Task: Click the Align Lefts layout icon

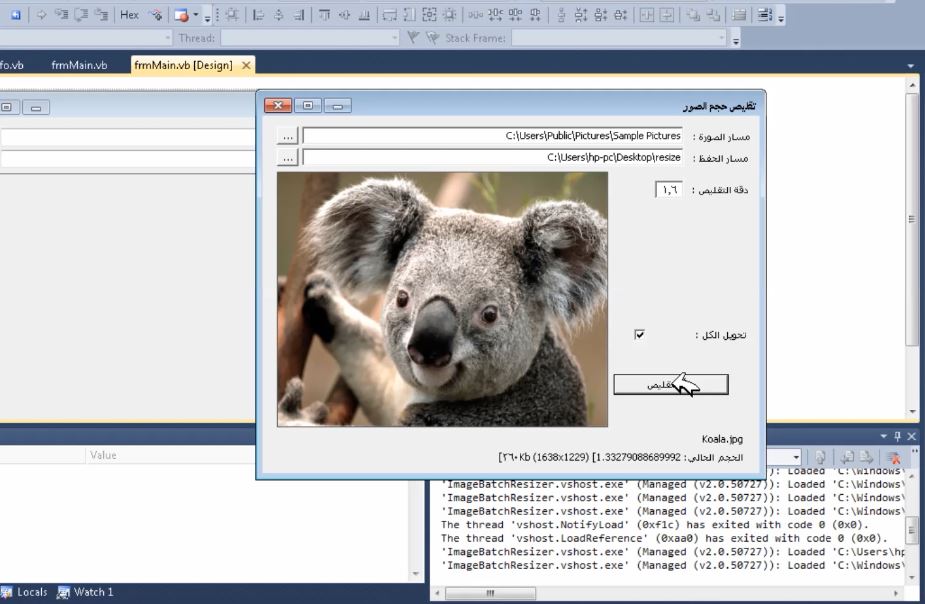Action: (x=258, y=15)
